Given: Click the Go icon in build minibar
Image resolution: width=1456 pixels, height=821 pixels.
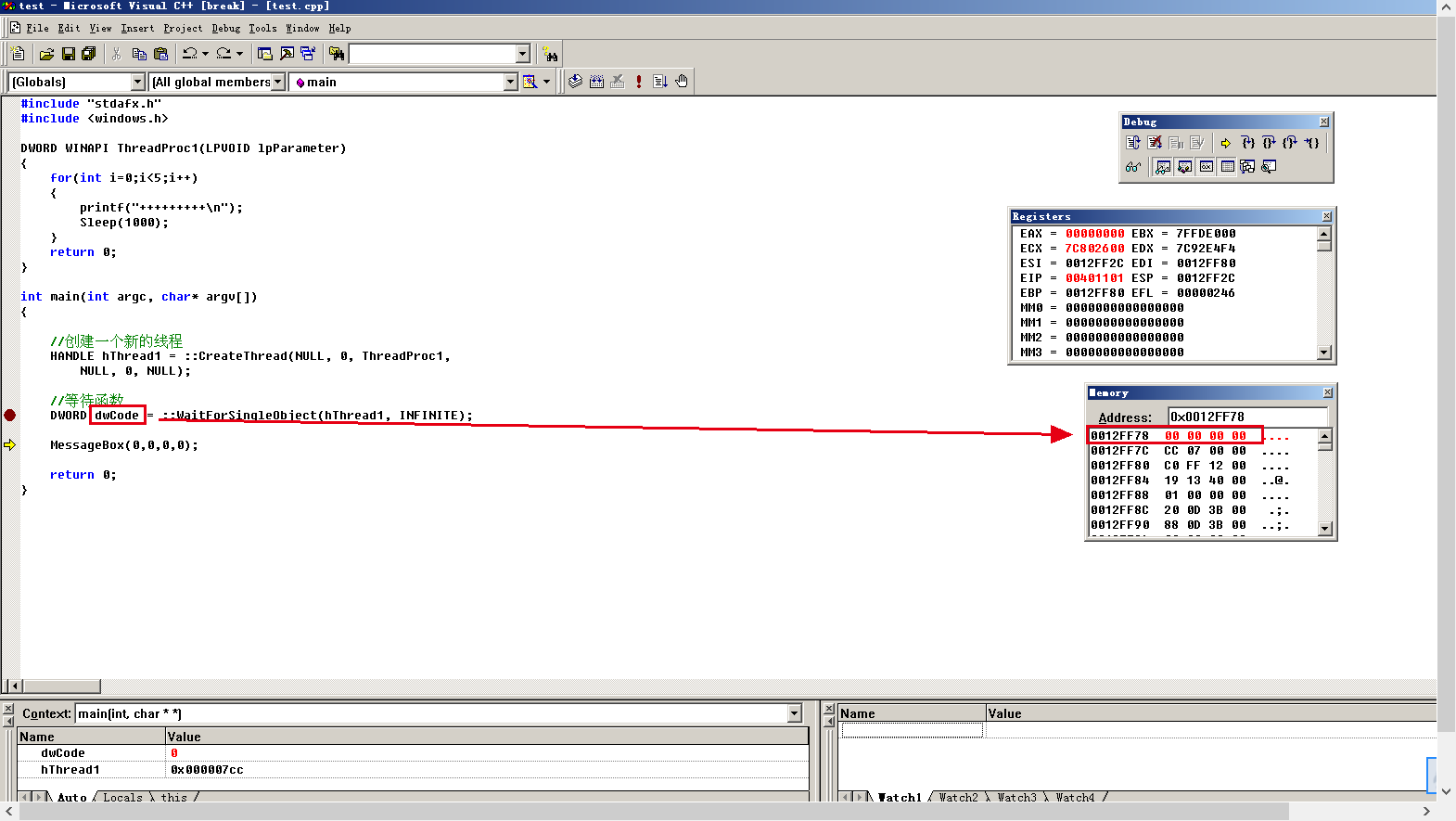Looking at the screenshot, I should pyautogui.click(x=660, y=82).
